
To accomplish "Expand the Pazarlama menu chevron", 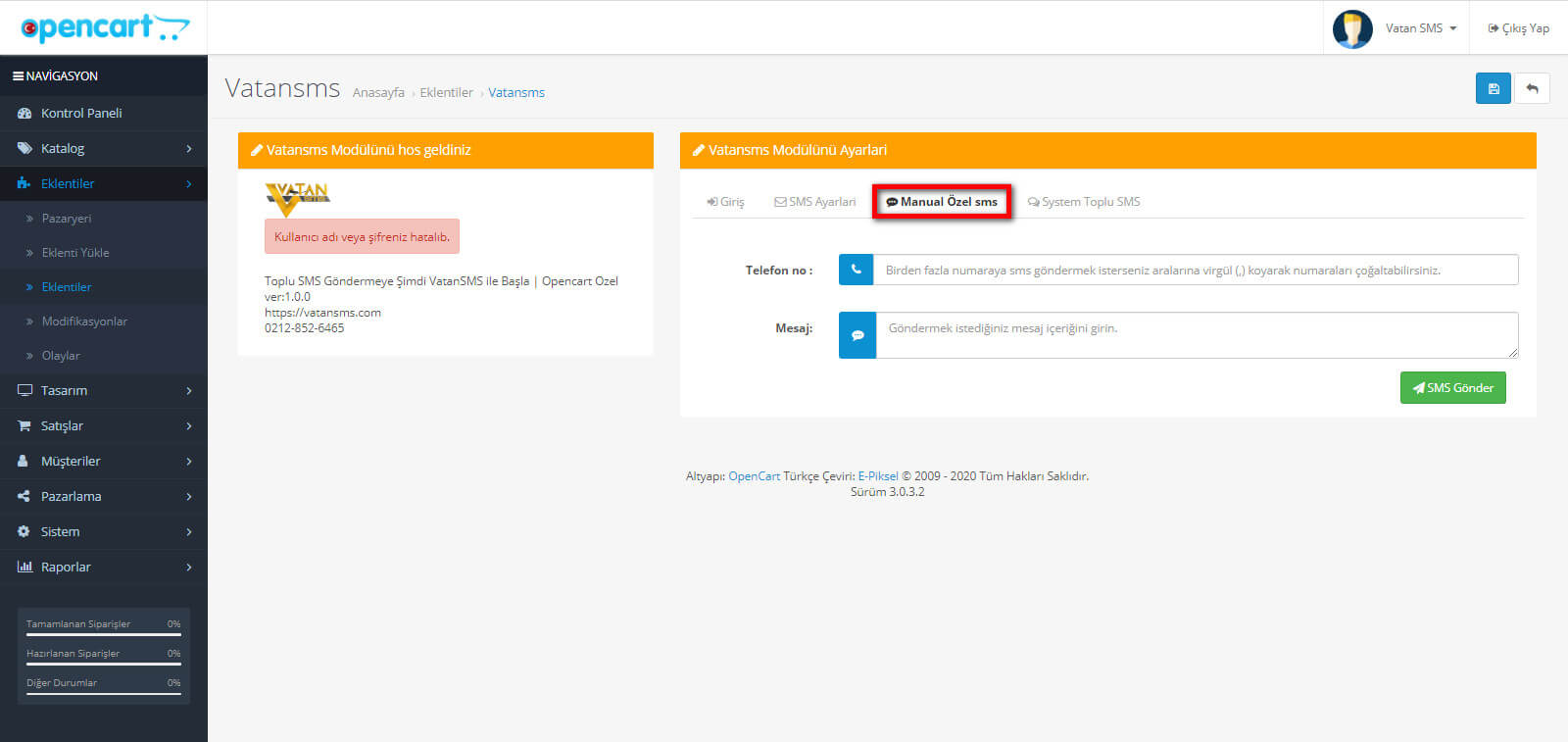I will (x=189, y=497).
